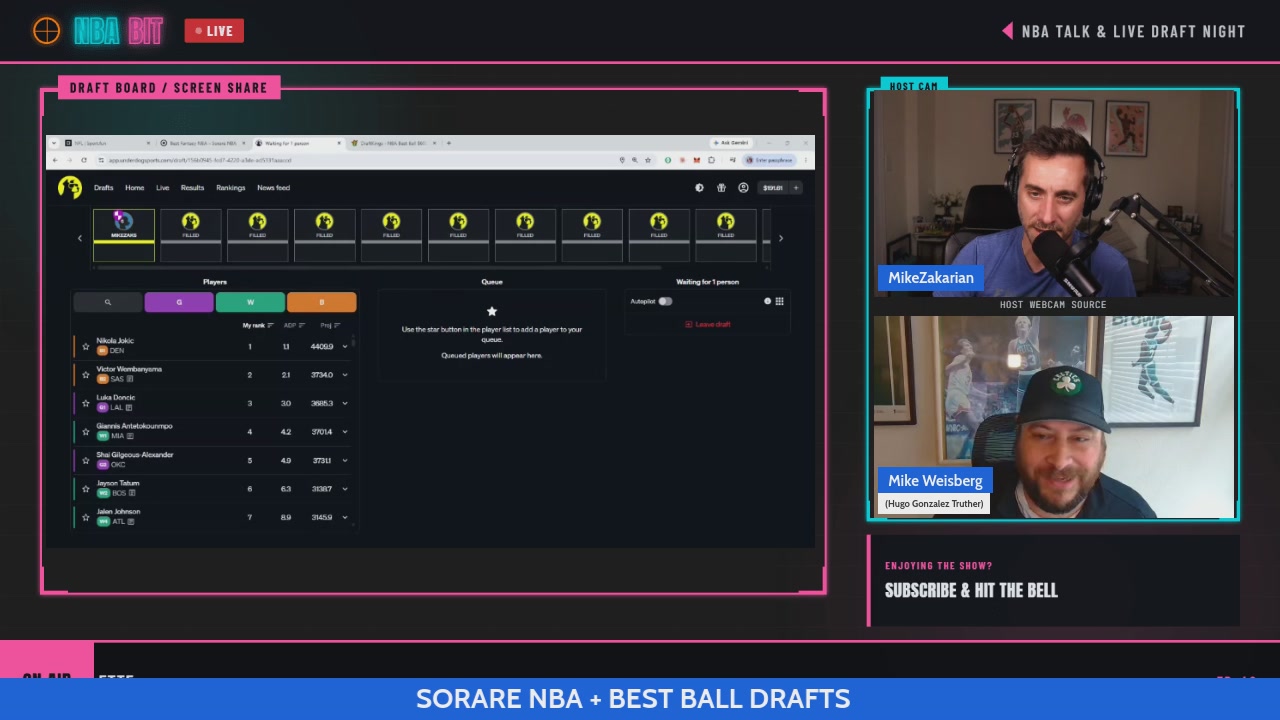Expand Giannis Antetokounmpo row chevron
This screenshot has width=1280, height=720.
click(345, 432)
